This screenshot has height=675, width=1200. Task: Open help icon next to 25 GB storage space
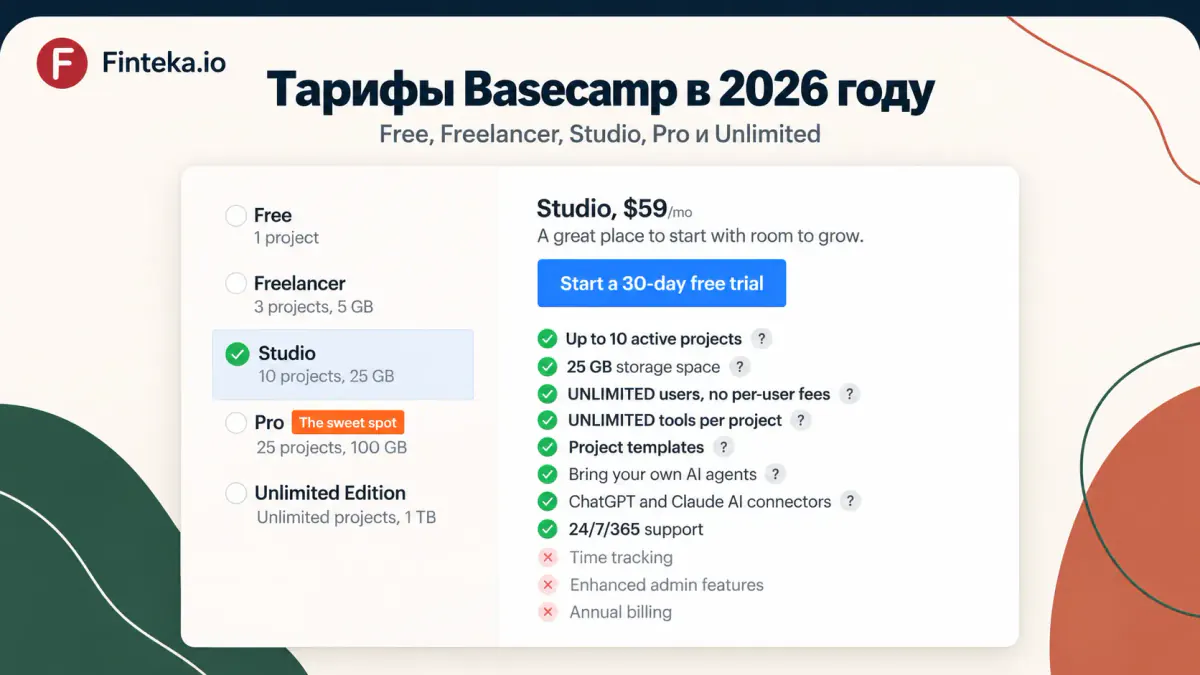[740, 366]
